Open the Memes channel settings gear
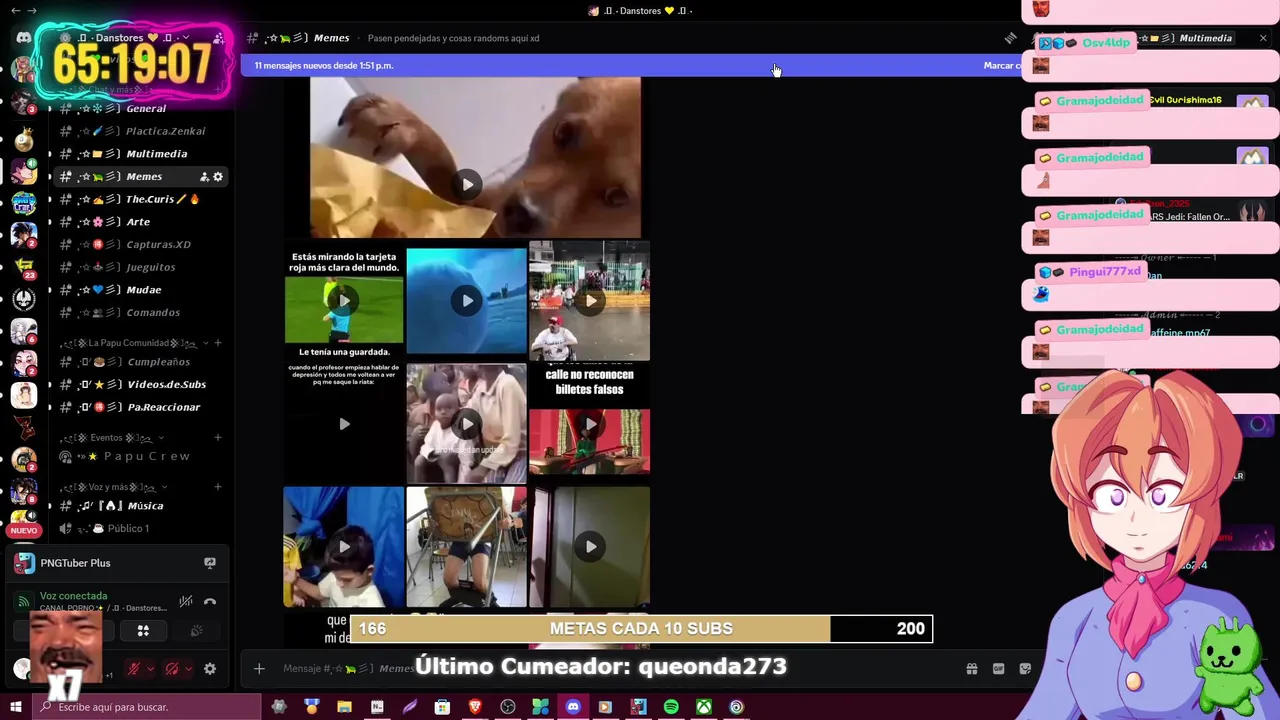The image size is (1280, 720). point(218,177)
